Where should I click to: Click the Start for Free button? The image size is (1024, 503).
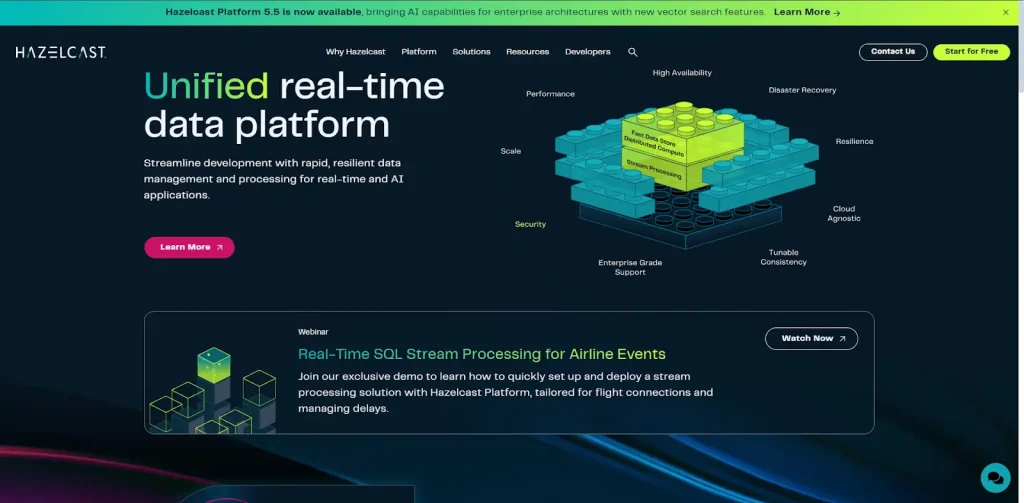click(972, 52)
